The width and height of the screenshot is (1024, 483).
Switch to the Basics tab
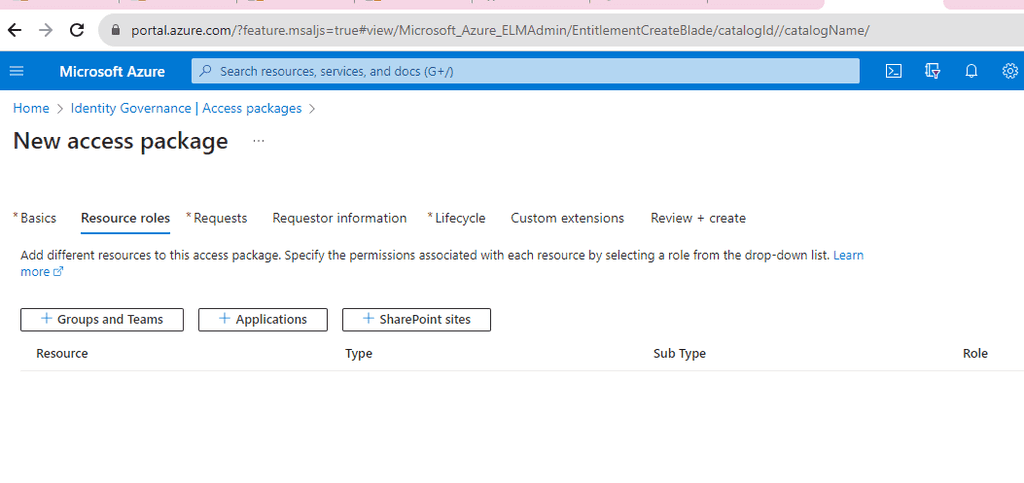tap(38, 218)
